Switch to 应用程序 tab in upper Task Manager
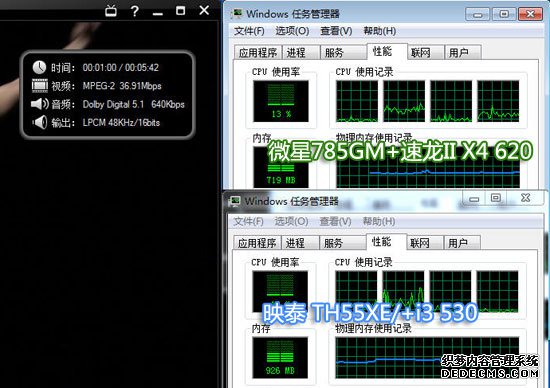 click(258, 53)
